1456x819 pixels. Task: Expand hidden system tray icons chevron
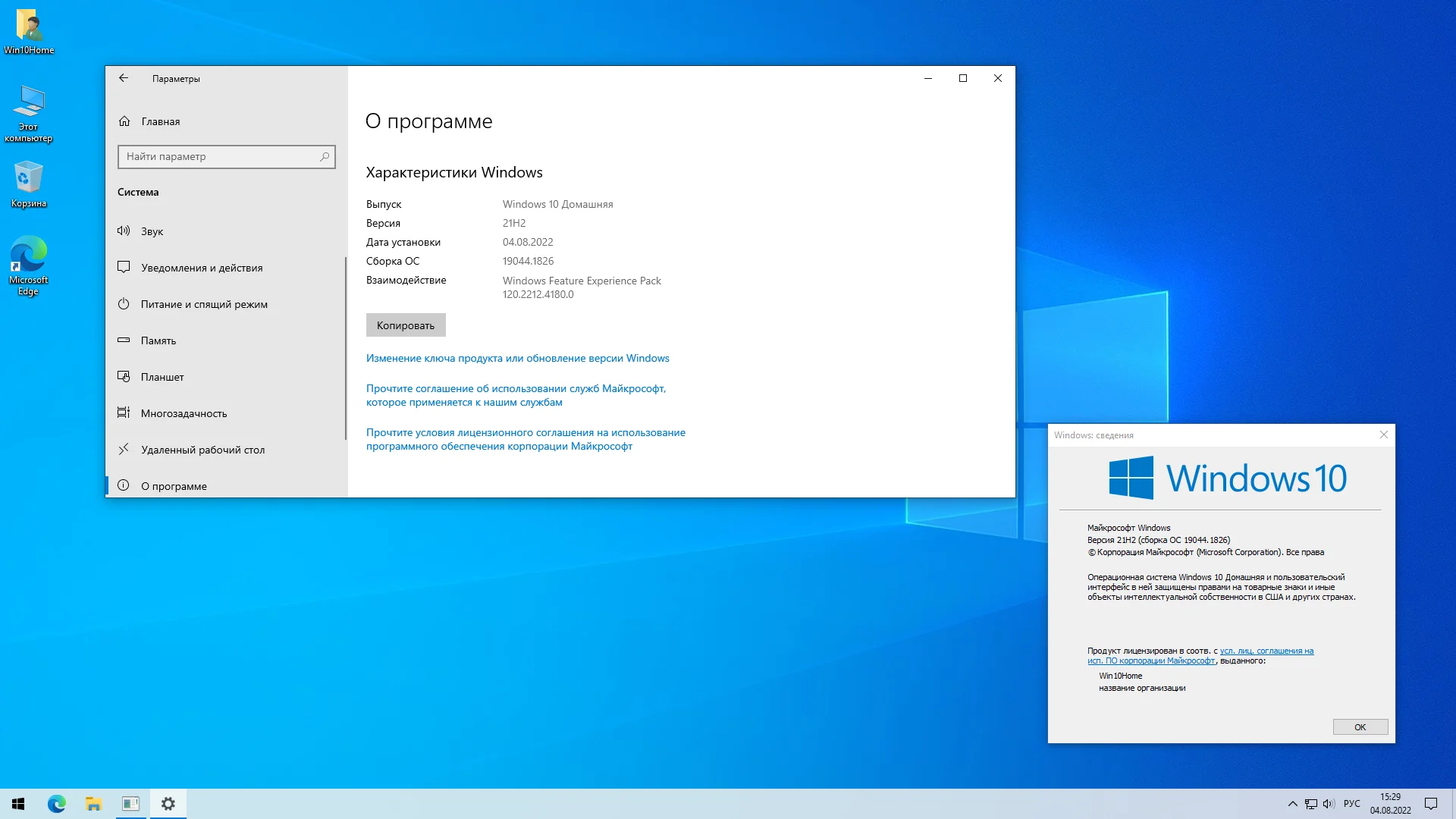(x=1292, y=804)
